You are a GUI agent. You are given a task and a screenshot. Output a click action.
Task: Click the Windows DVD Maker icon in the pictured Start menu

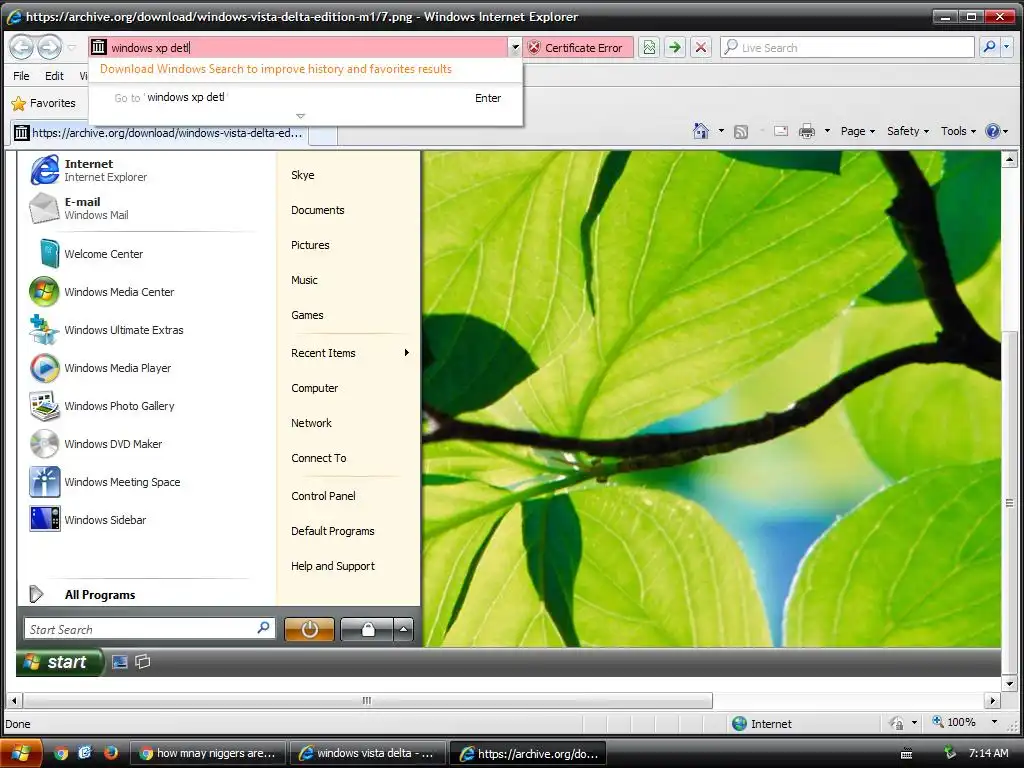click(x=44, y=443)
